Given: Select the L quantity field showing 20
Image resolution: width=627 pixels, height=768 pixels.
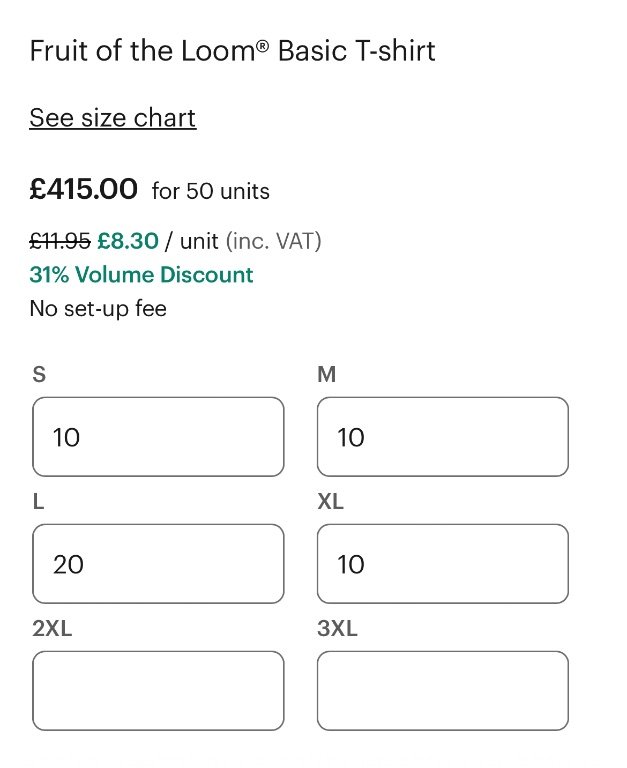Looking at the screenshot, I should pyautogui.click(x=158, y=564).
